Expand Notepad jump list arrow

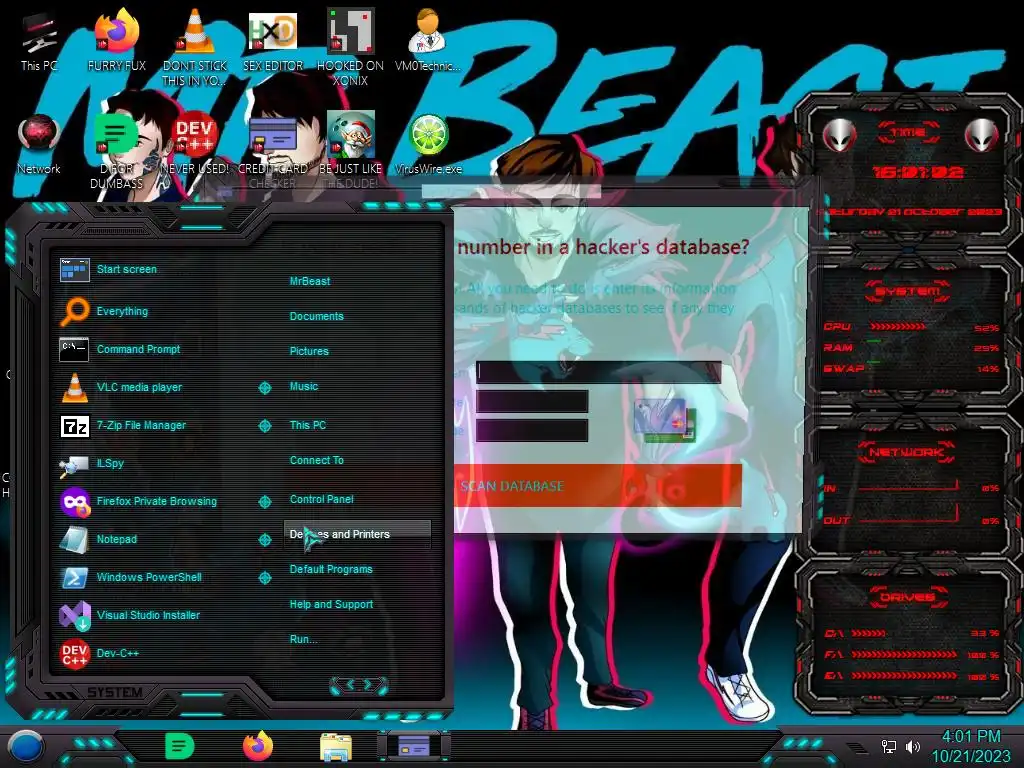point(264,539)
